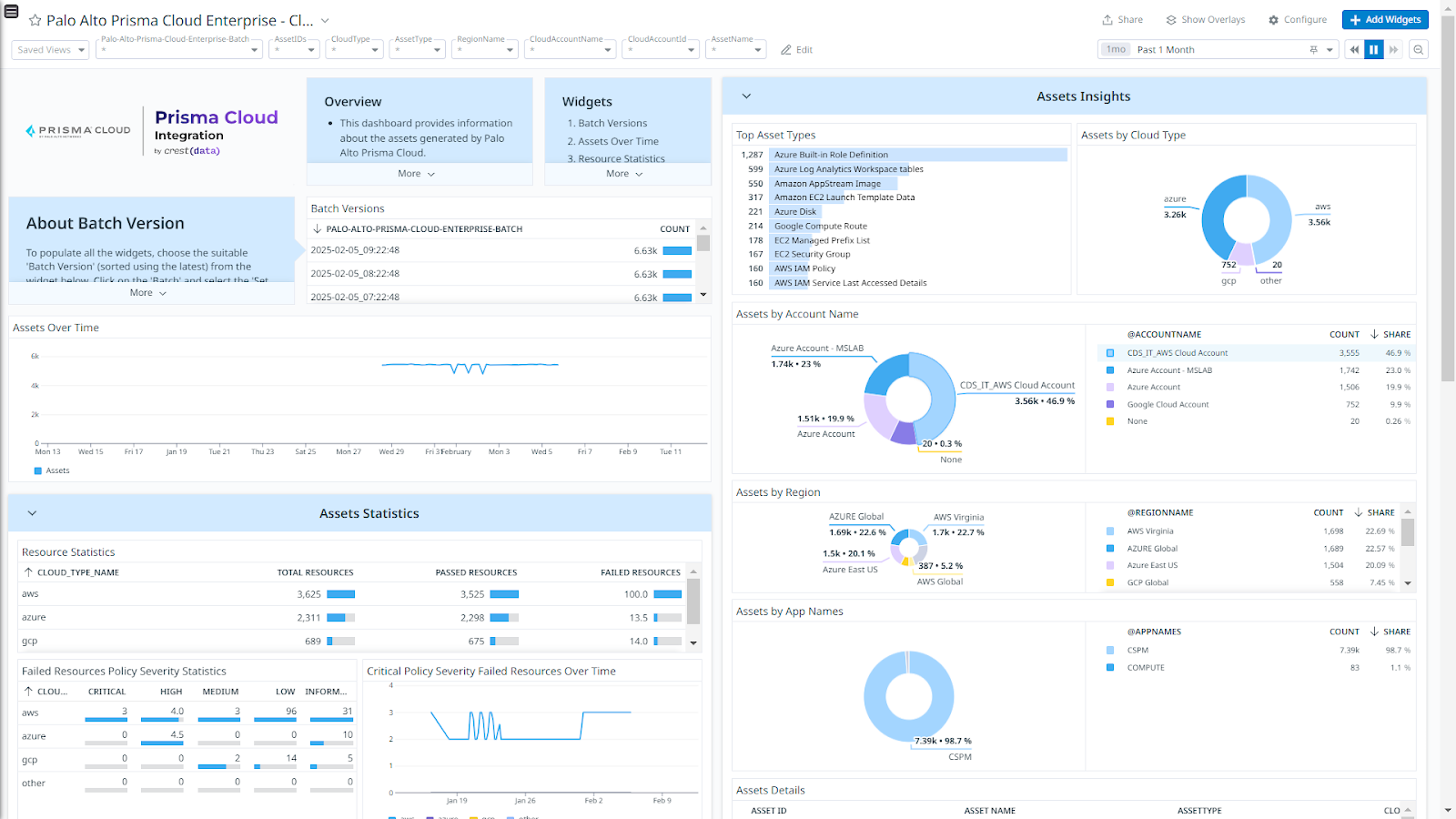1456x819 pixels.
Task: Sort account table by SHARE arrow
Action: coord(1374,334)
